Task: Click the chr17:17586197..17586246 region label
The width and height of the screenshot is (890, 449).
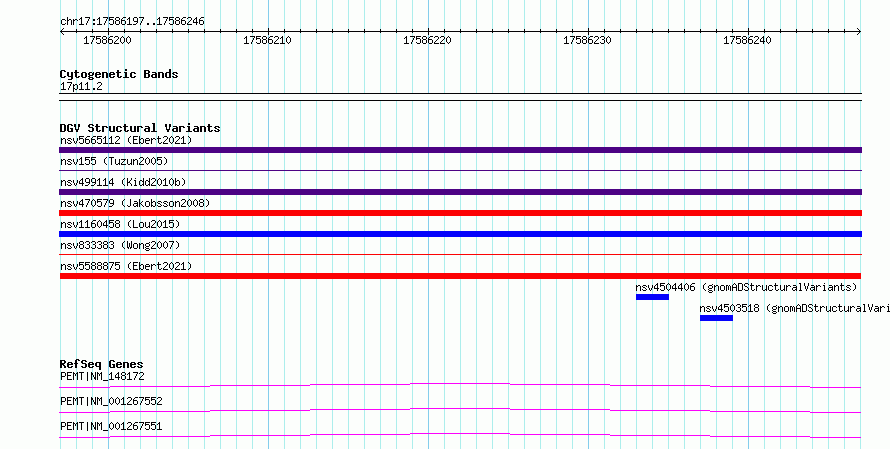Action: (132, 22)
